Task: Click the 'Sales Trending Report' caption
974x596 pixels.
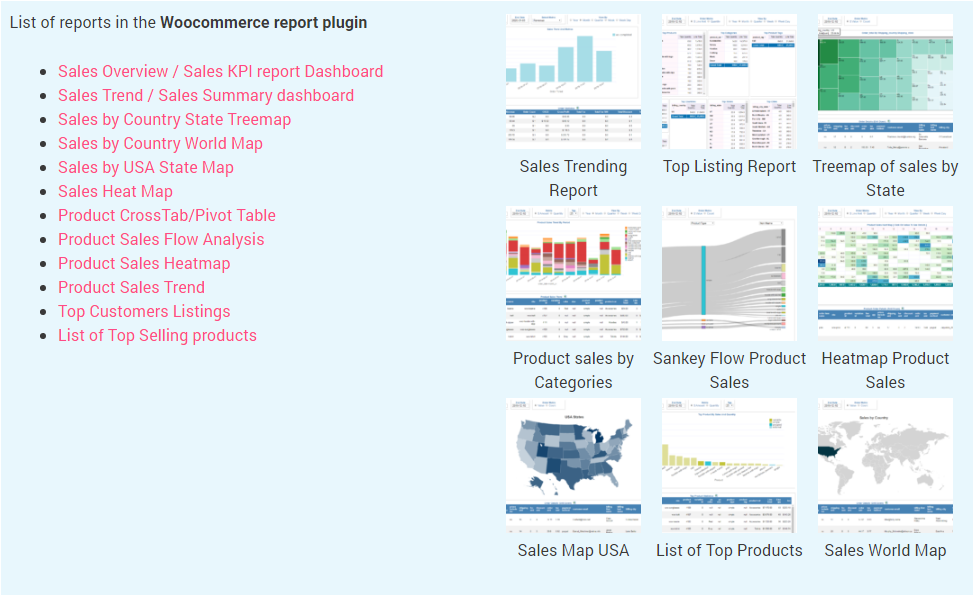Action: point(573,178)
